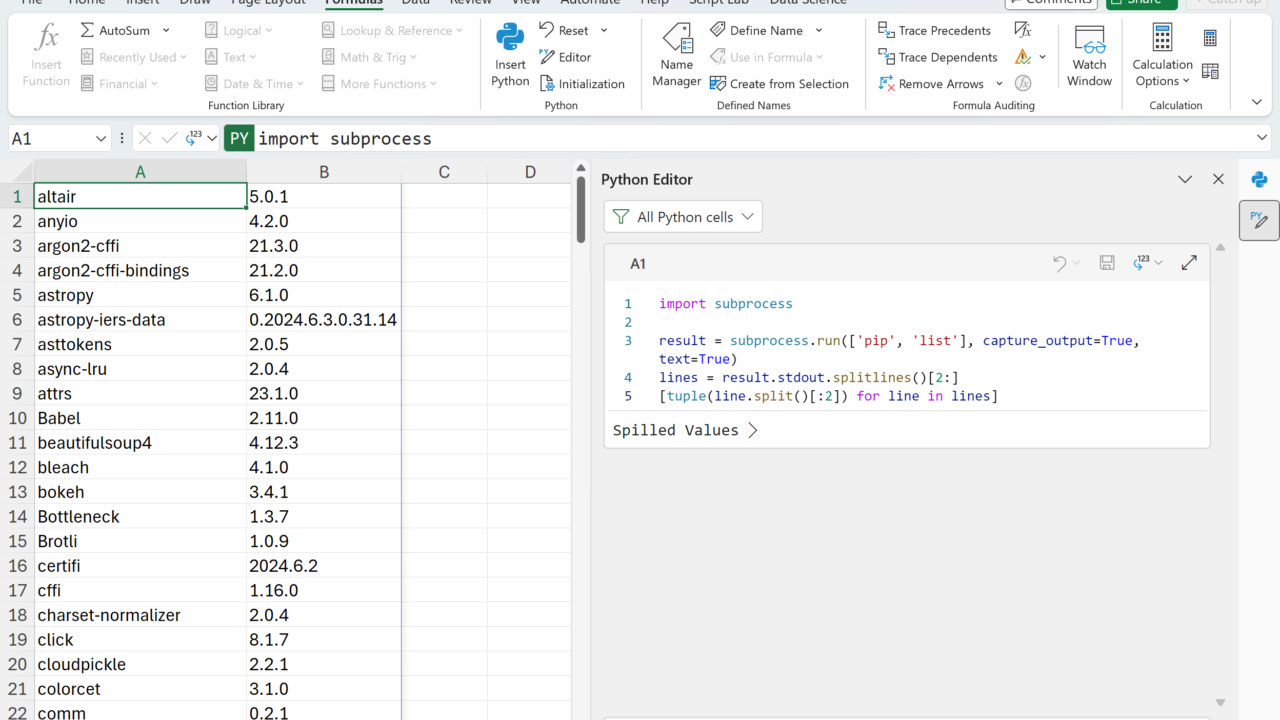1280x720 pixels.
Task: Click Trace Precedents icon
Action: [886, 30]
